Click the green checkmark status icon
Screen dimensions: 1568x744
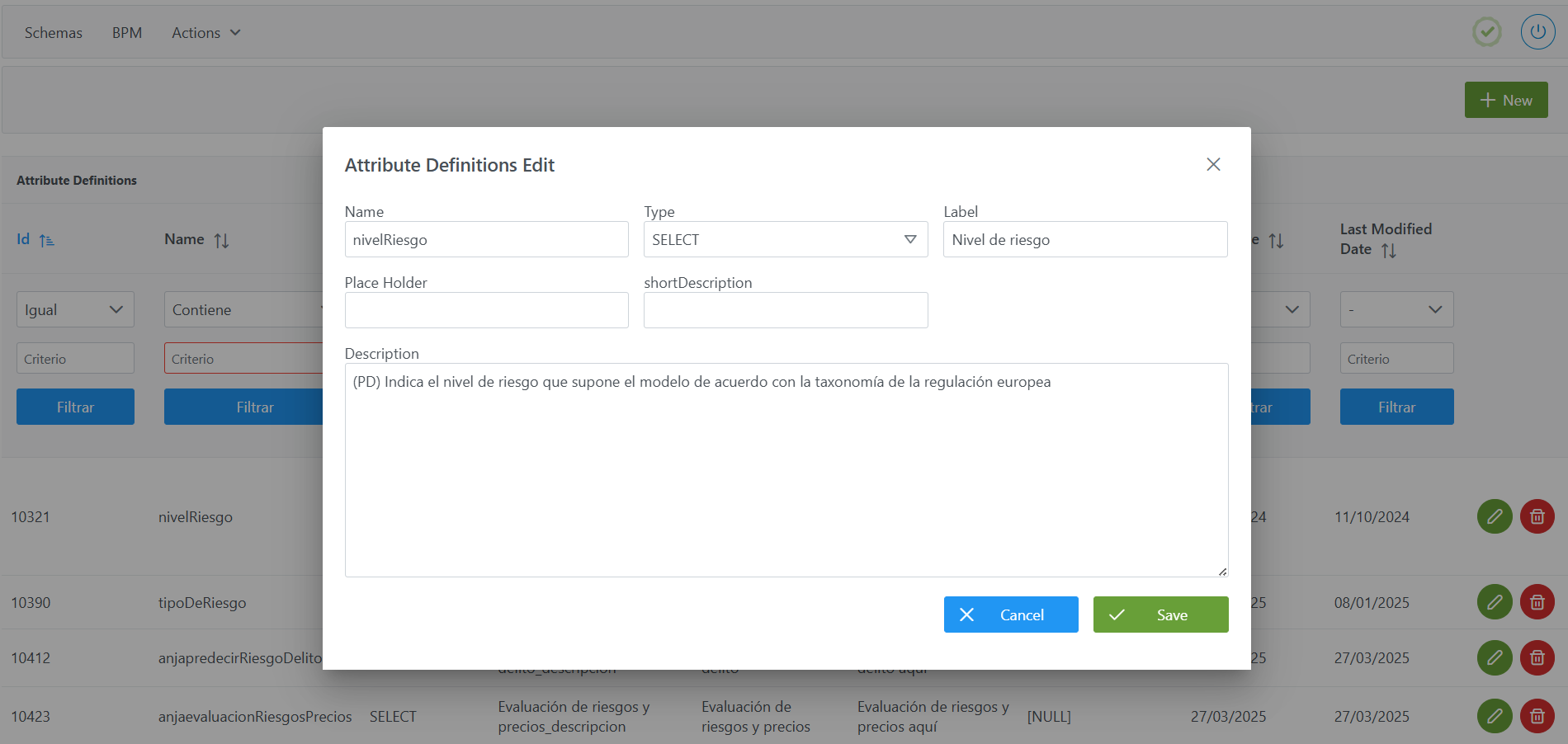pos(1487,32)
